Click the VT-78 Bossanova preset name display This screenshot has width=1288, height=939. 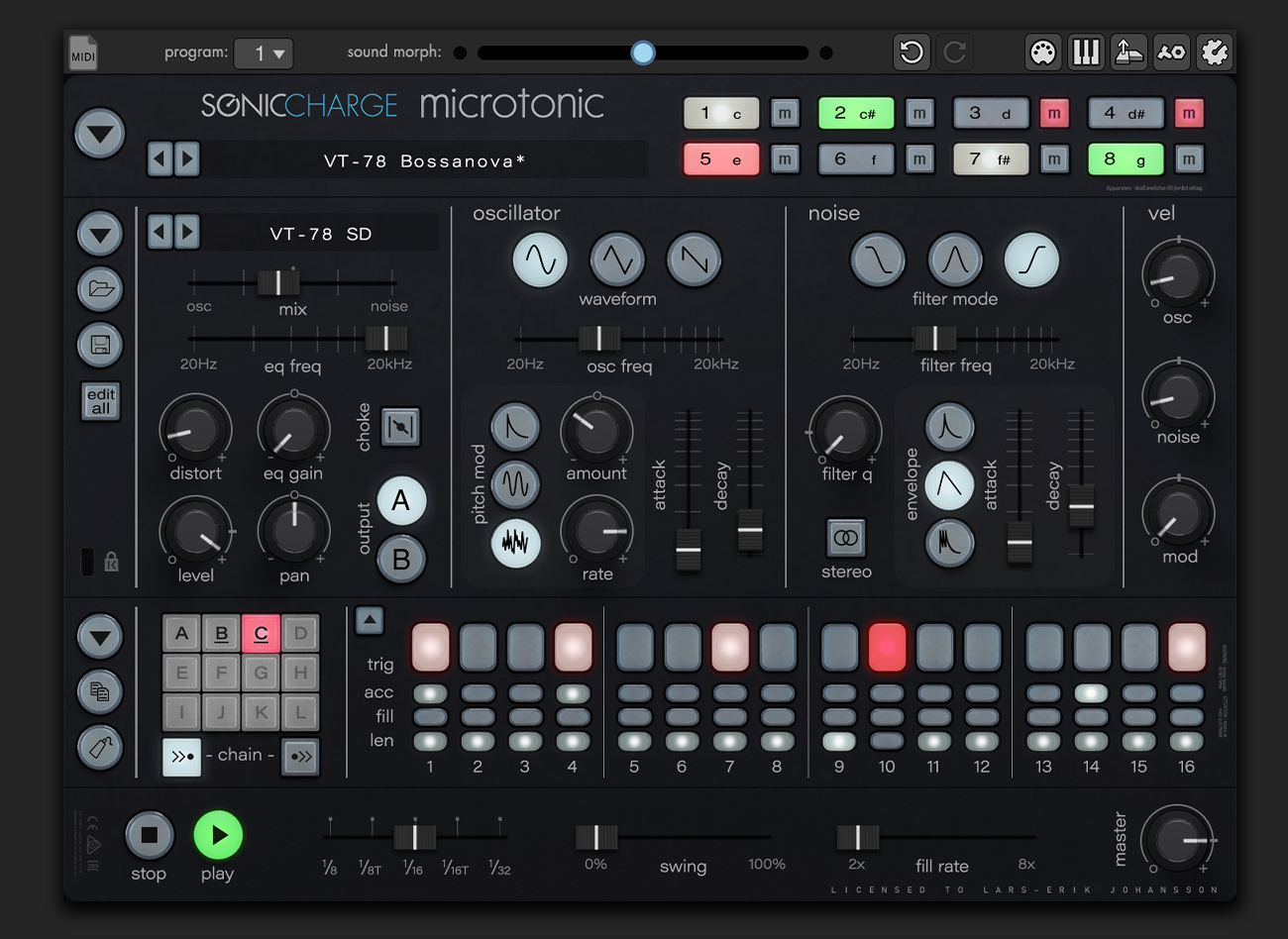[x=424, y=159]
